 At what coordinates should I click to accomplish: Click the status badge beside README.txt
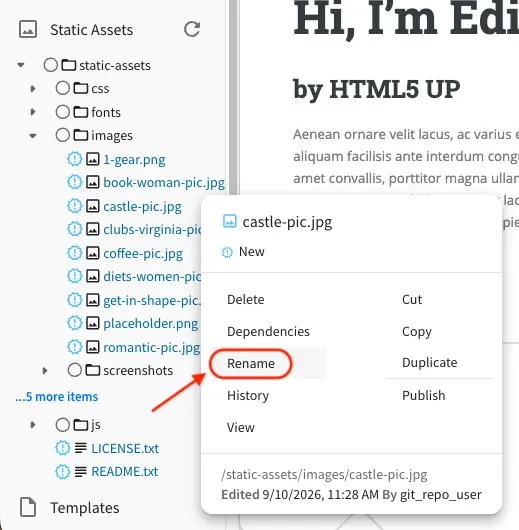click(x=63, y=472)
